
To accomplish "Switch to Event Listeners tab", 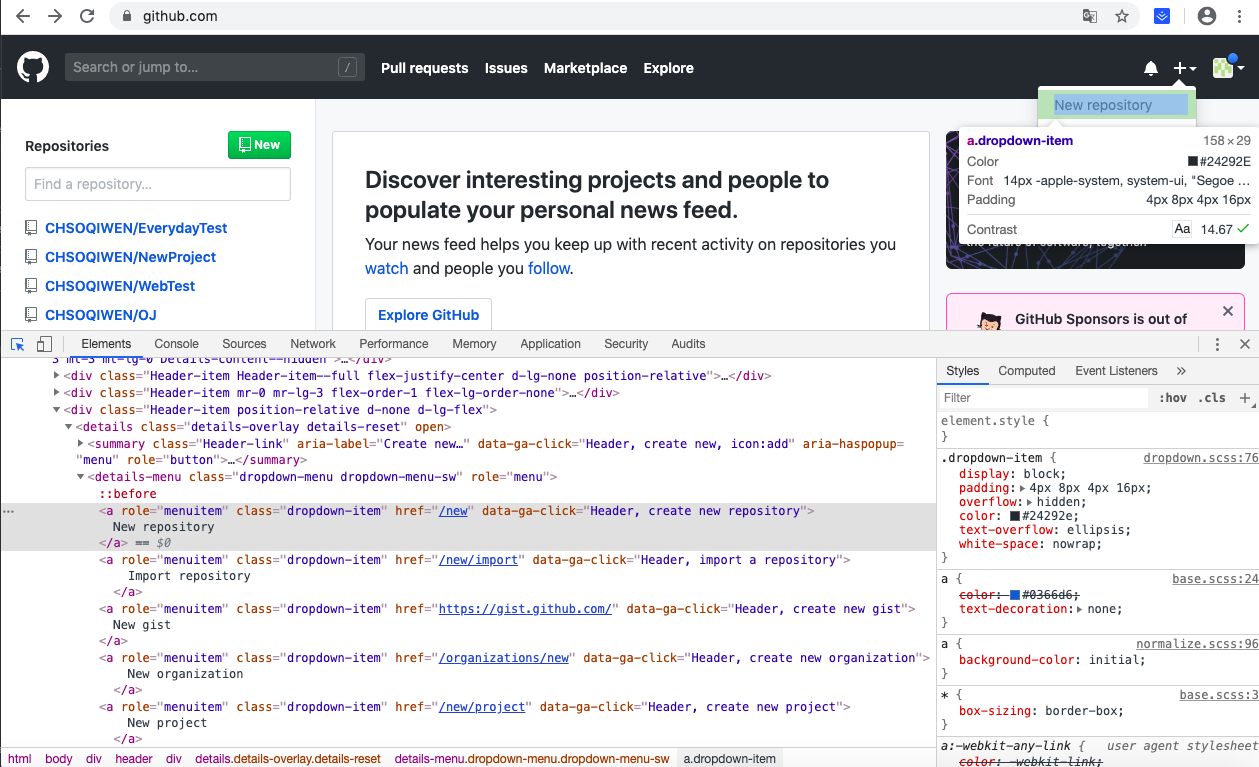I will click(1116, 371).
